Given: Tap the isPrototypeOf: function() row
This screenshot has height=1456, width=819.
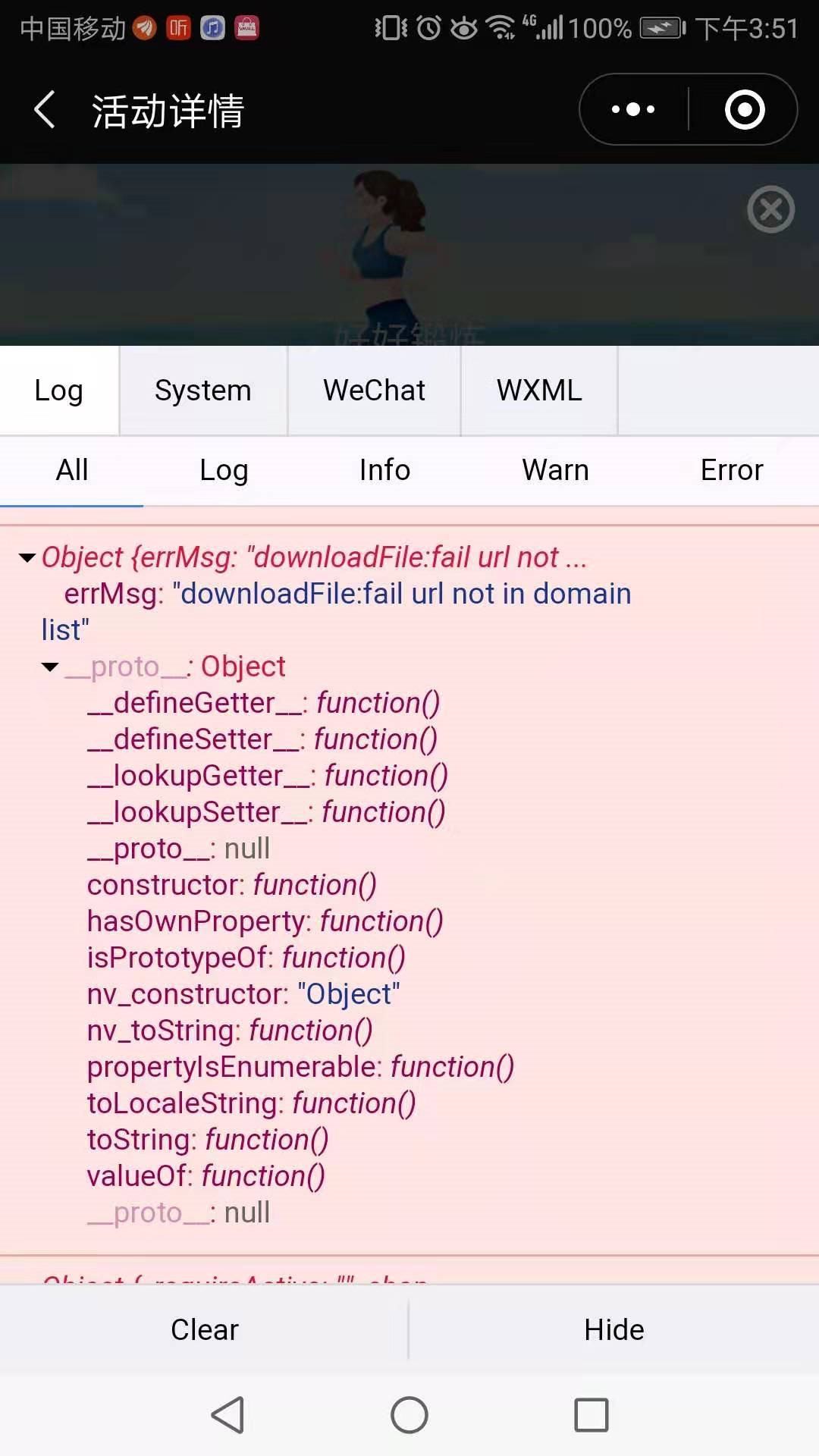Looking at the screenshot, I should (x=246, y=958).
